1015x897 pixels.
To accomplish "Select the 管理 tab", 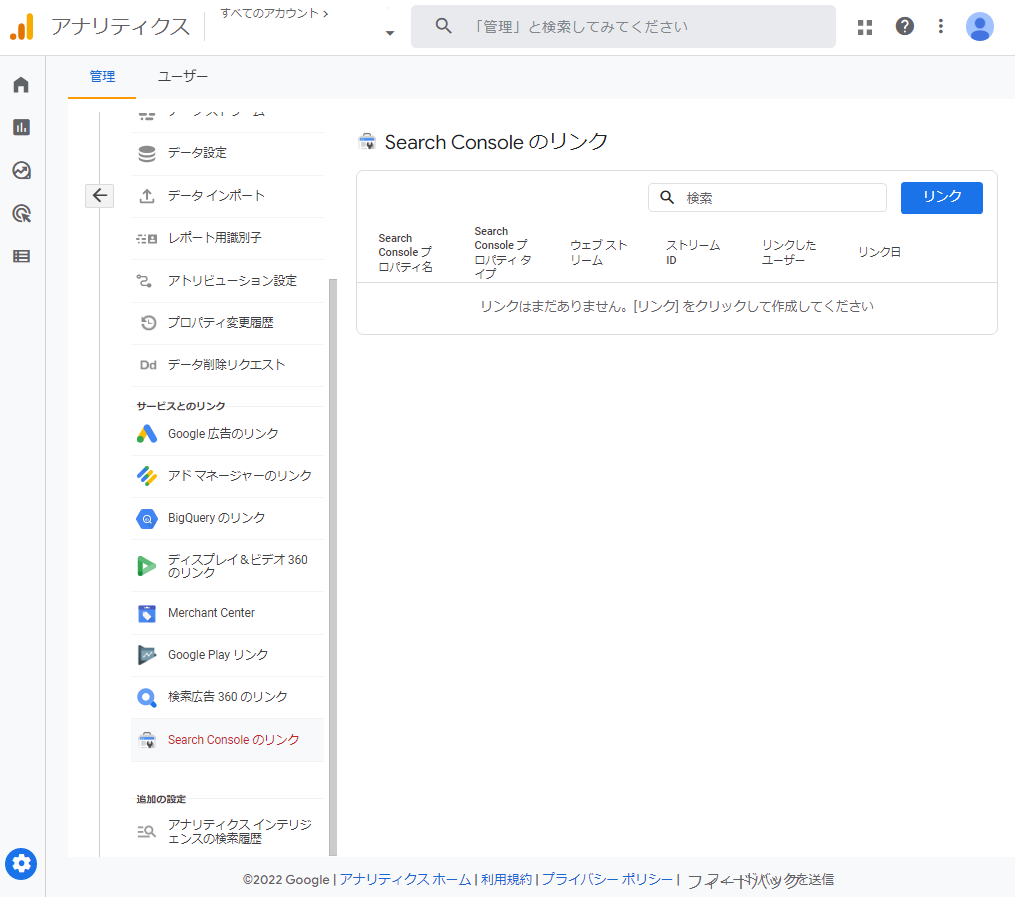I will pyautogui.click(x=102, y=77).
